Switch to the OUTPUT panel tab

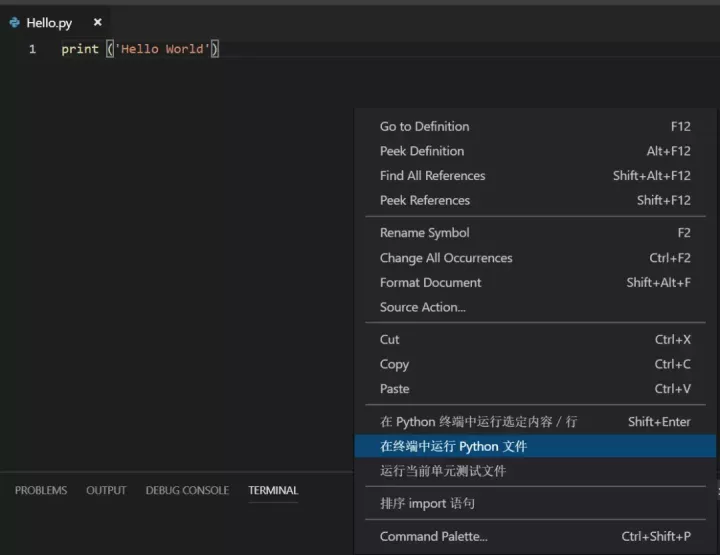pos(106,491)
